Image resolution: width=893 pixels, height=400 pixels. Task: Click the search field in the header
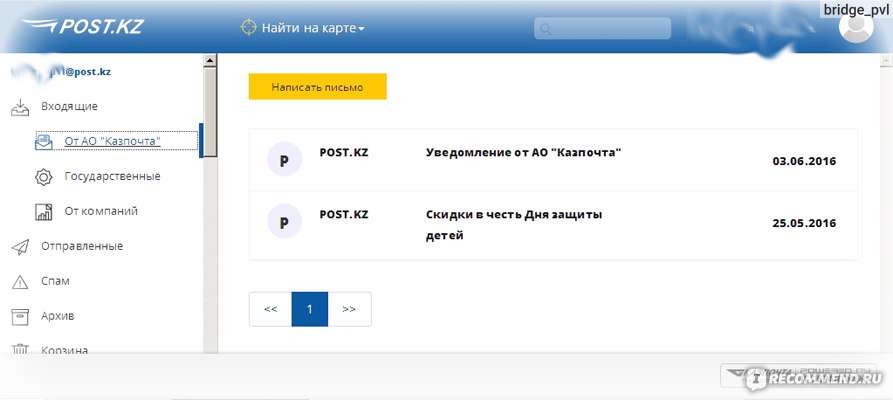[x=603, y=28]
